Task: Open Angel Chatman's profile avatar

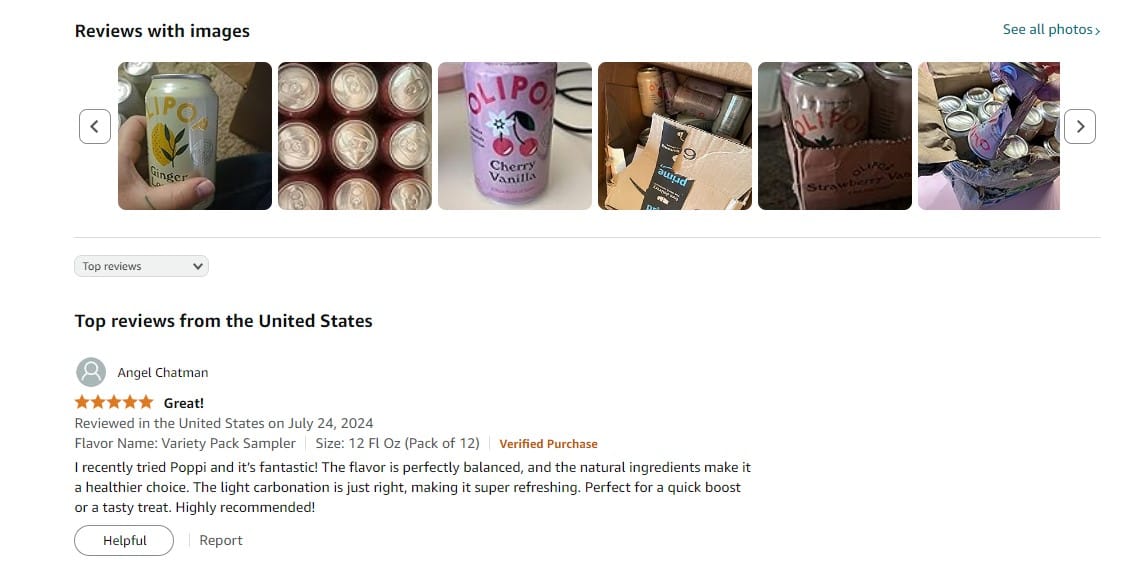Action: 91,372
